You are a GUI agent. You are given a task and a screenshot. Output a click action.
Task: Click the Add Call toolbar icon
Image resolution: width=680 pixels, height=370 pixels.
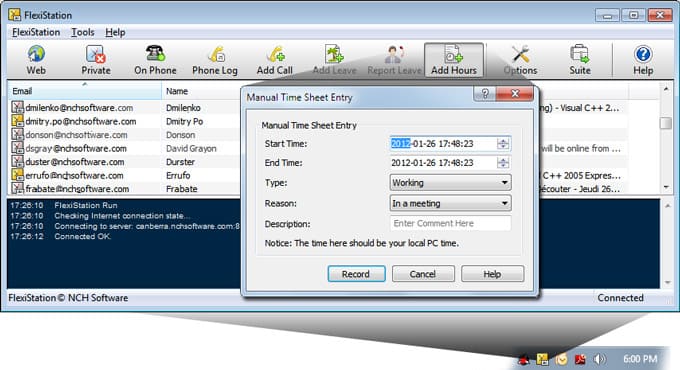275,60
